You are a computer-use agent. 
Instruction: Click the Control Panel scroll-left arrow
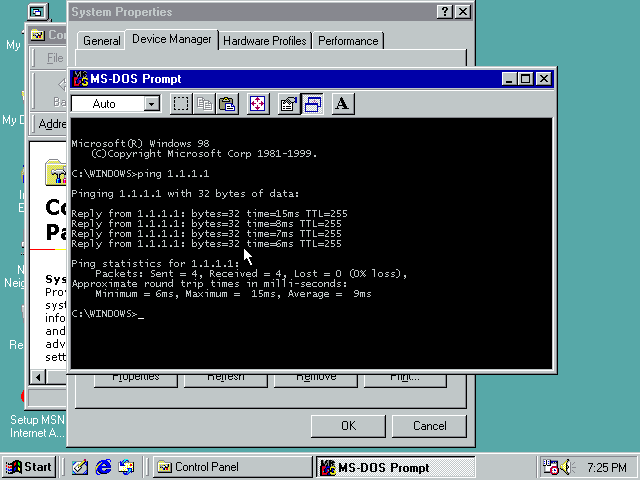(x=39, y=377)
